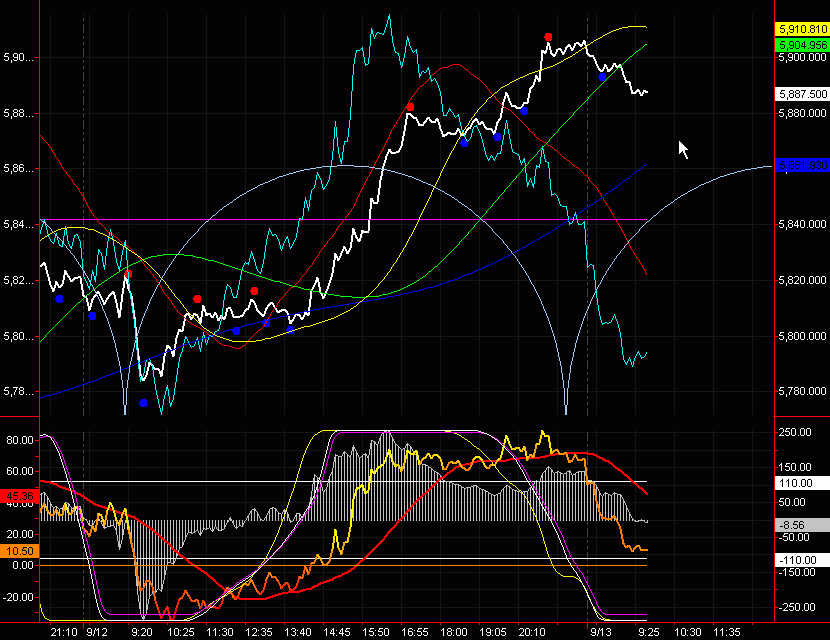This screenshot has height=640, width=830.
Task: Click the 9/12 date axis label
Action: [97, 633]
